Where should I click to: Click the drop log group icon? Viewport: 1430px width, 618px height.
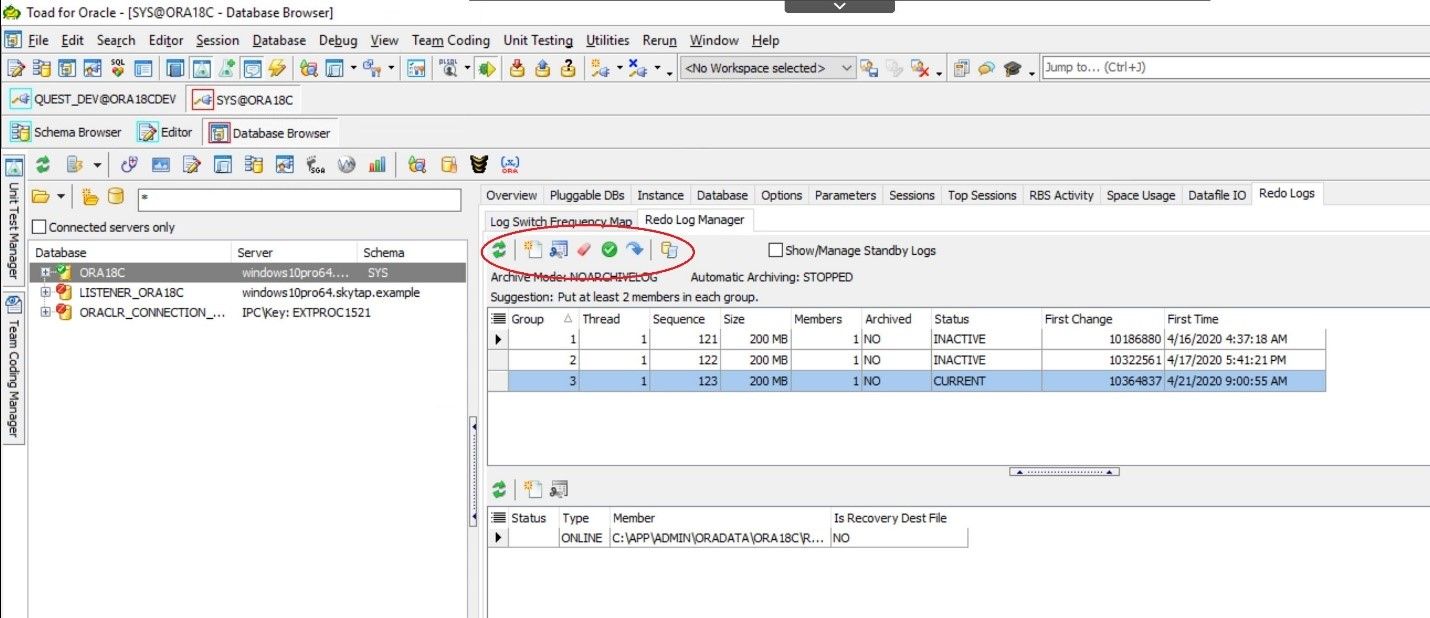[559, 250]
